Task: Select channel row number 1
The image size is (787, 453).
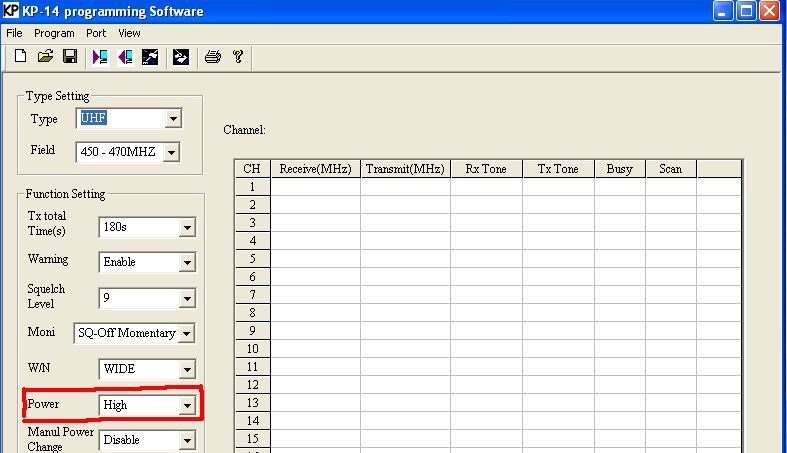Action: [252, 187]
